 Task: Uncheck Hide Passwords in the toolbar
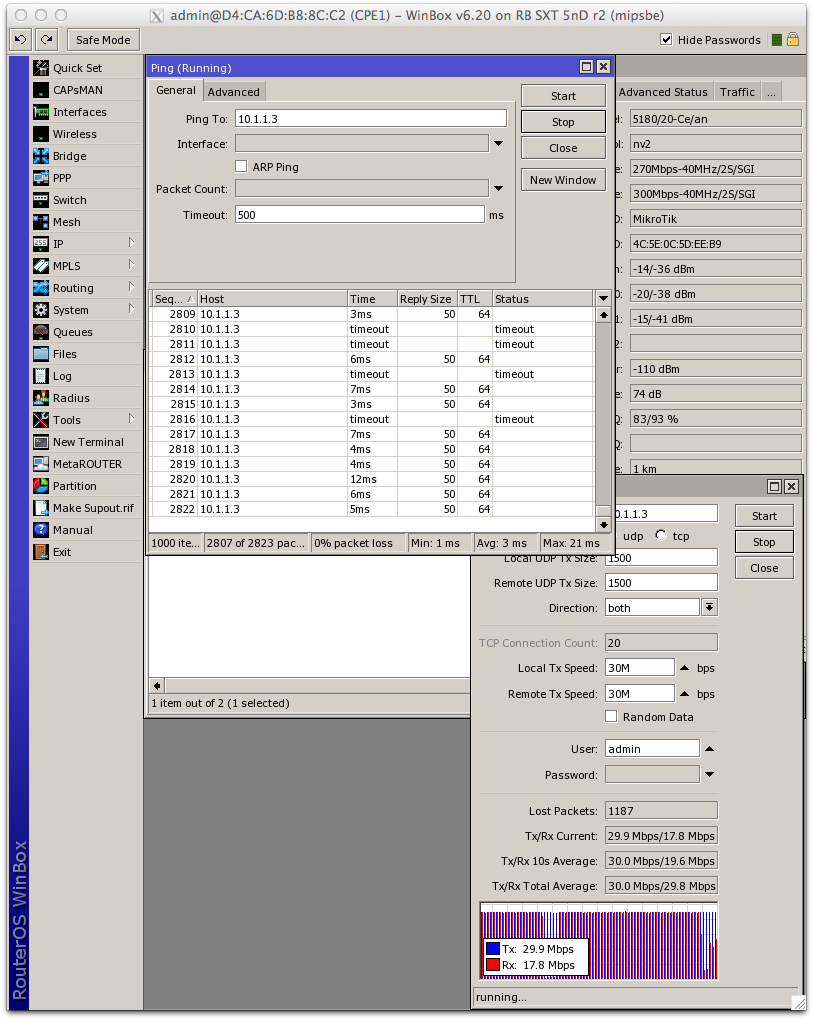pyautogui.click(x=666, y=40)
